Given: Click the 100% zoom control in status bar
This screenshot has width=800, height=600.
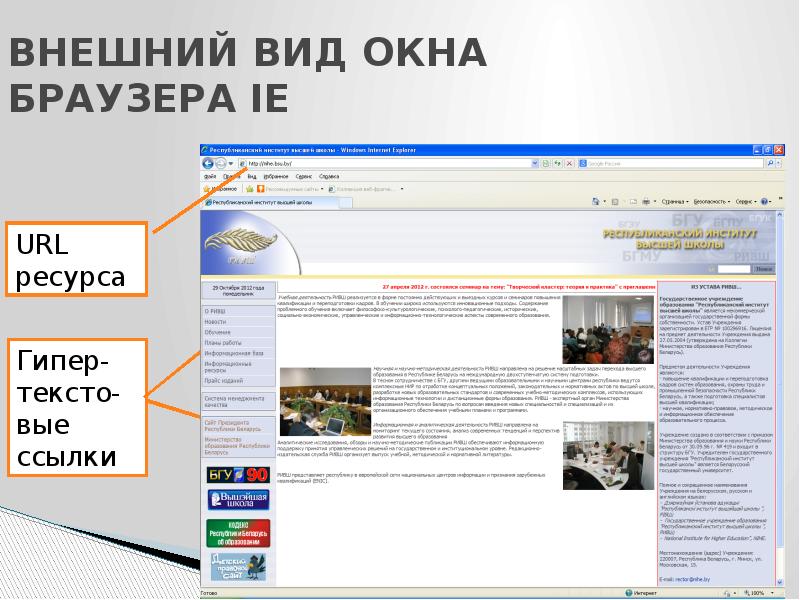Looking at the screenshot, I should pos(756,590).
